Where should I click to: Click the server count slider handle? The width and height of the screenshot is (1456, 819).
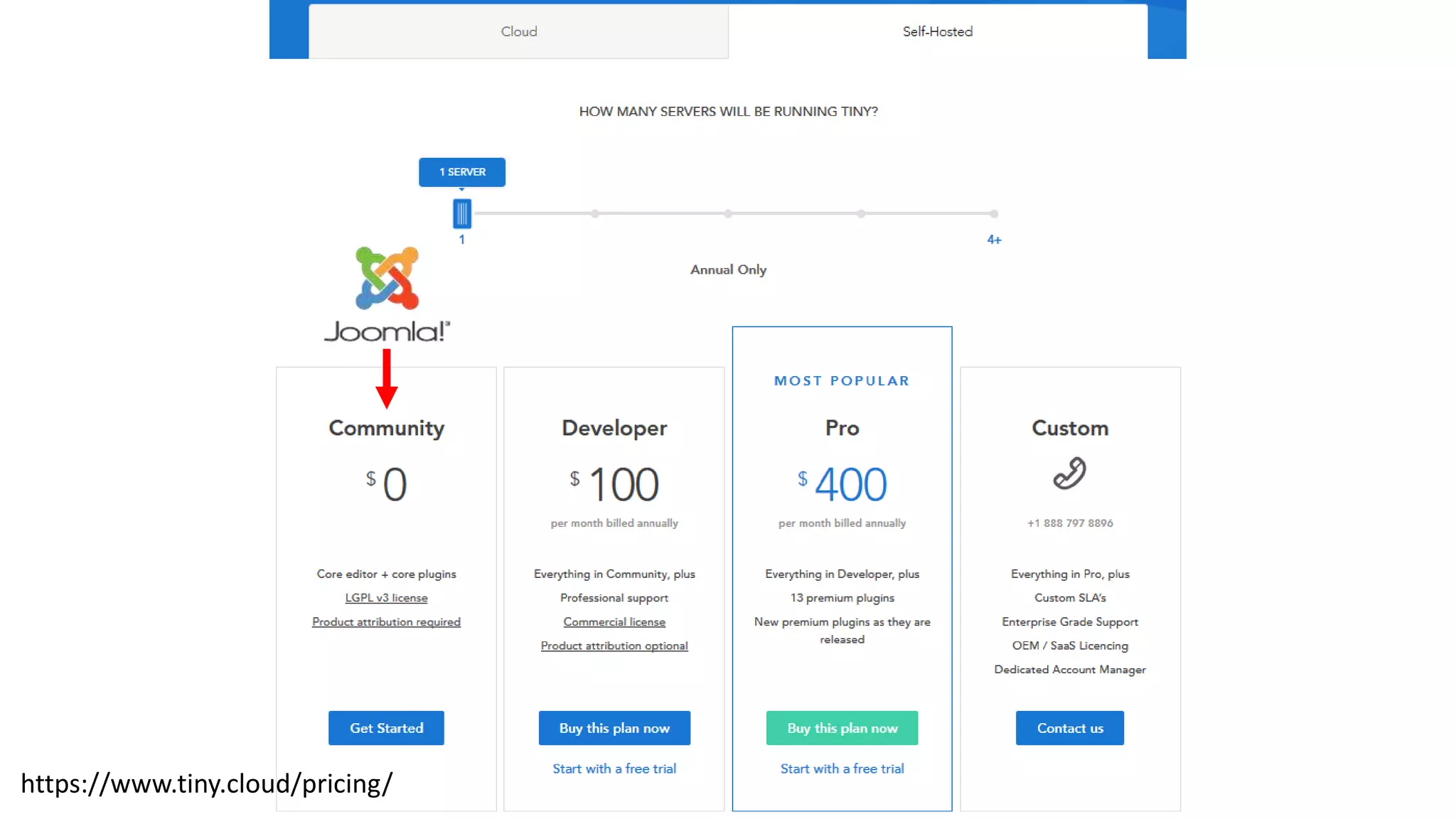(x=462, y=213)
